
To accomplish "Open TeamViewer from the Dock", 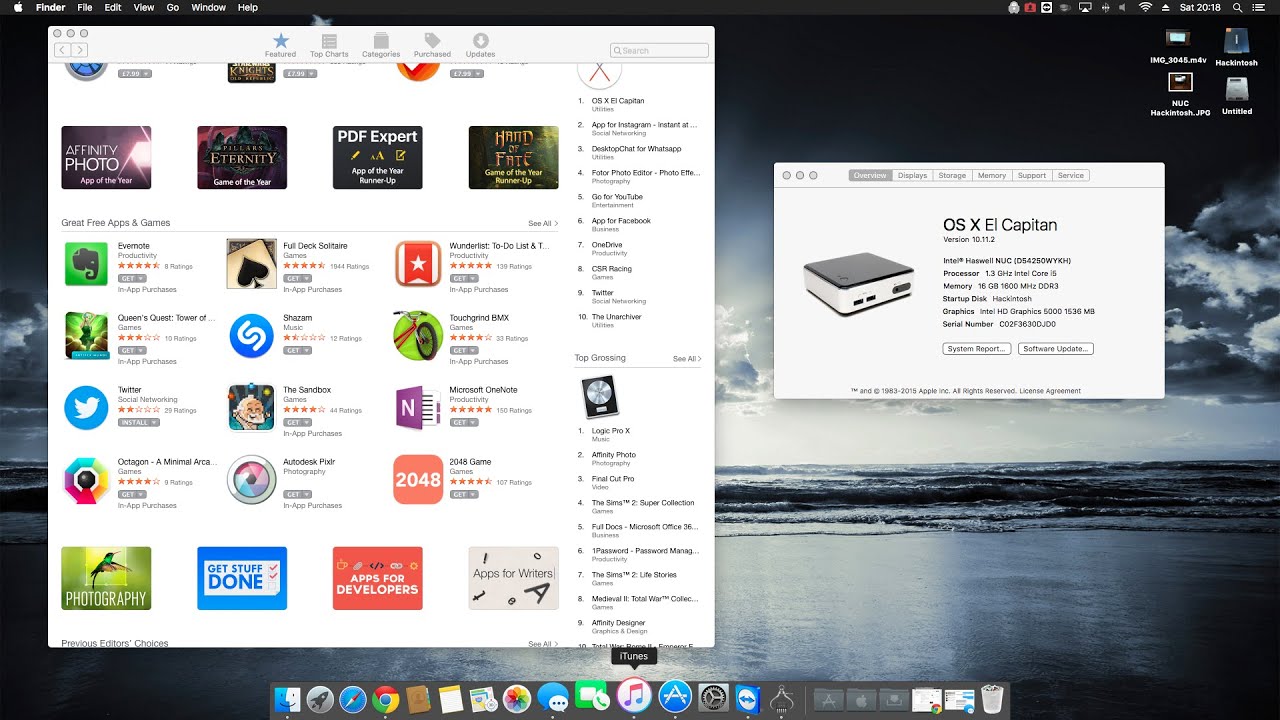I will (x=746, y=699).
